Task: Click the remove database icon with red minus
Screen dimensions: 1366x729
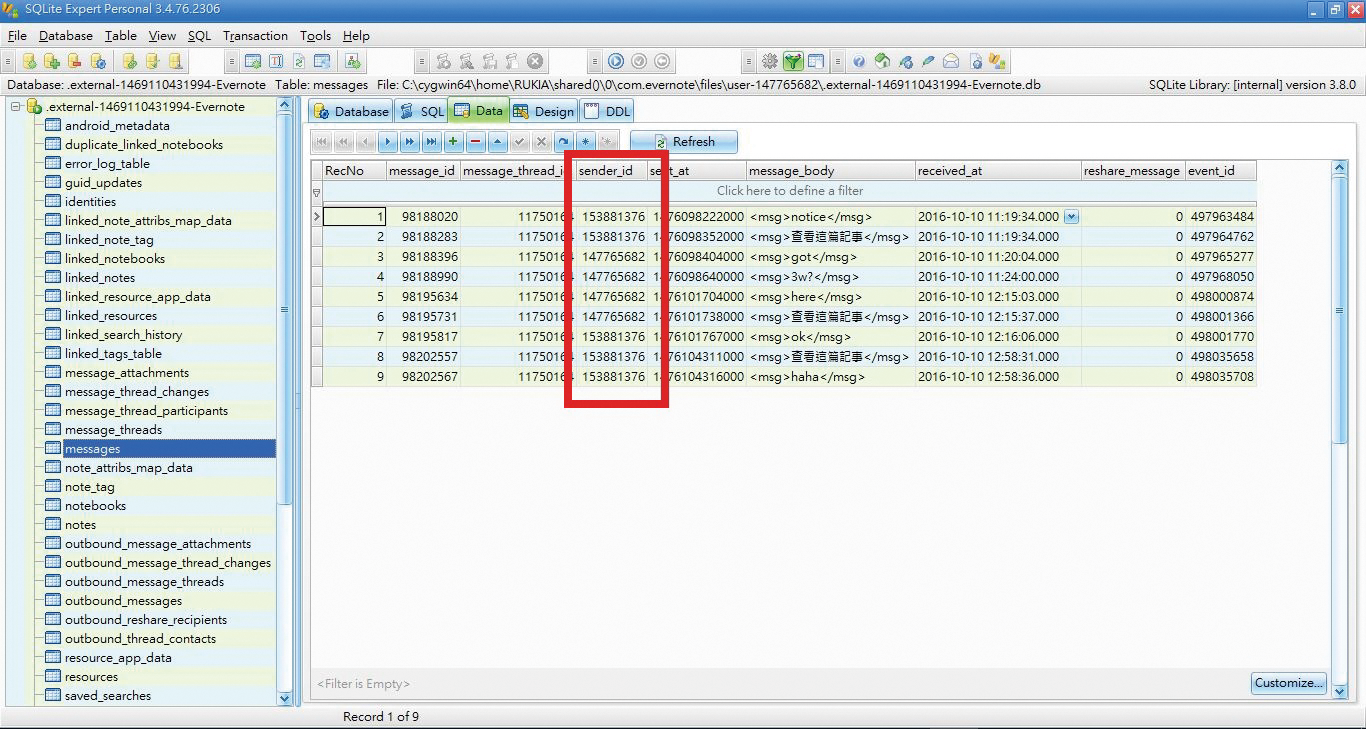Action: point(75,61)
